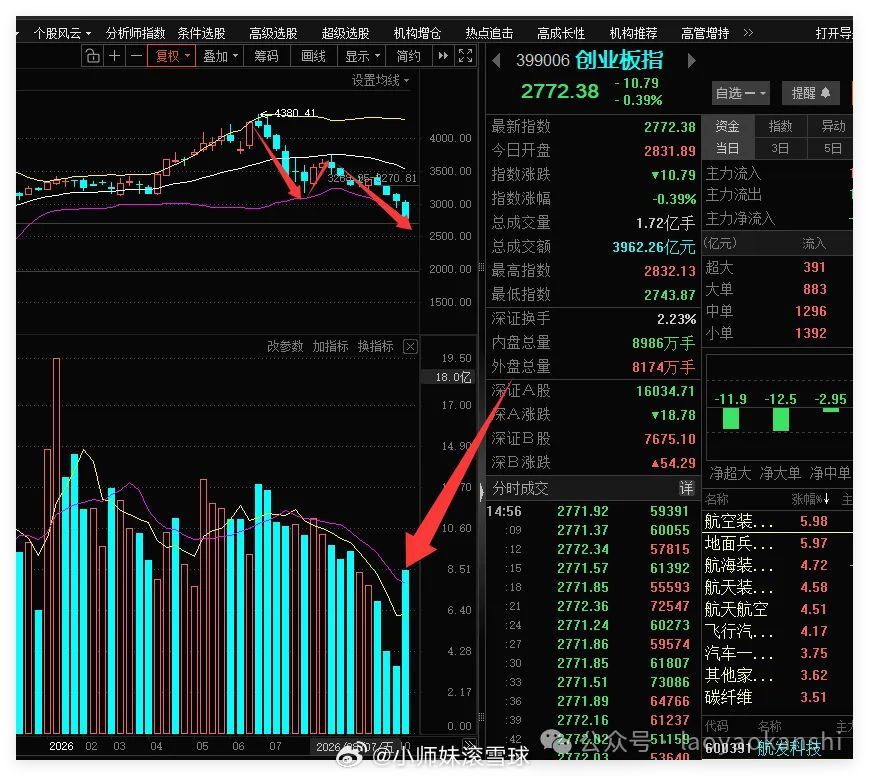Open 个股风云 menu
Screen dimensions: 869x776
pyautogui.click(x=62, y=33)
